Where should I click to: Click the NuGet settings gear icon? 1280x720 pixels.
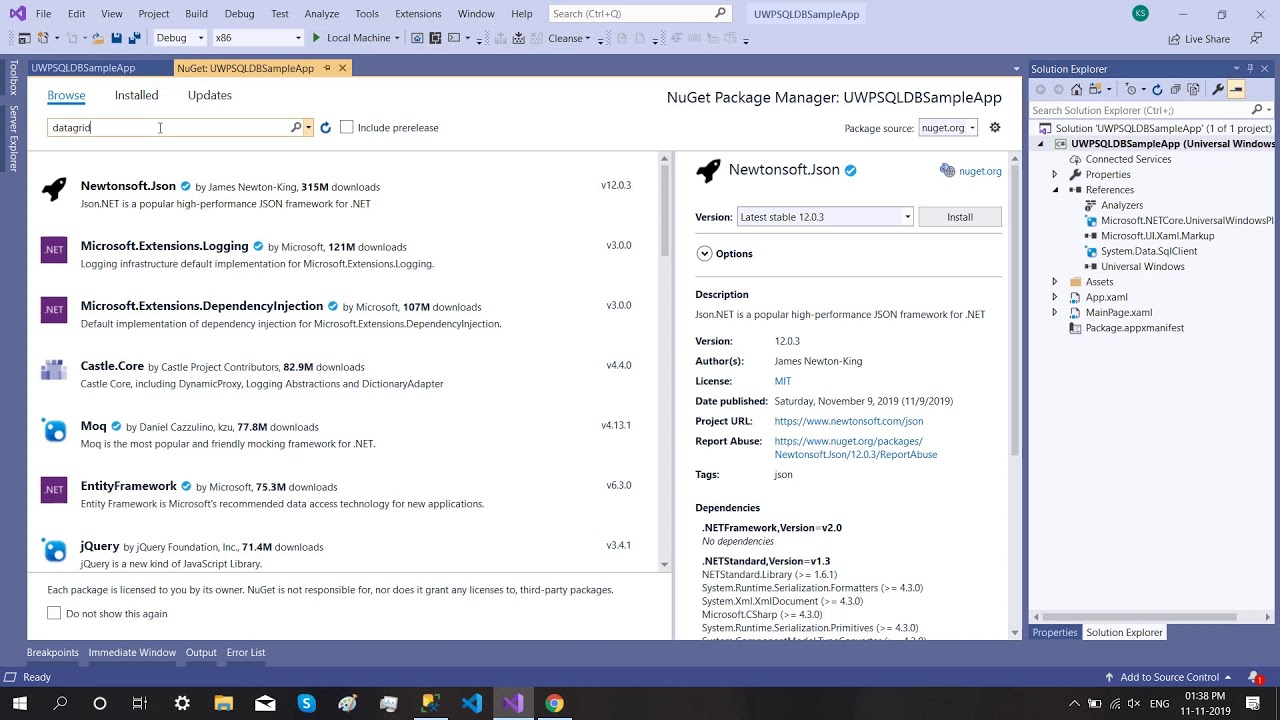pos(995,127)
